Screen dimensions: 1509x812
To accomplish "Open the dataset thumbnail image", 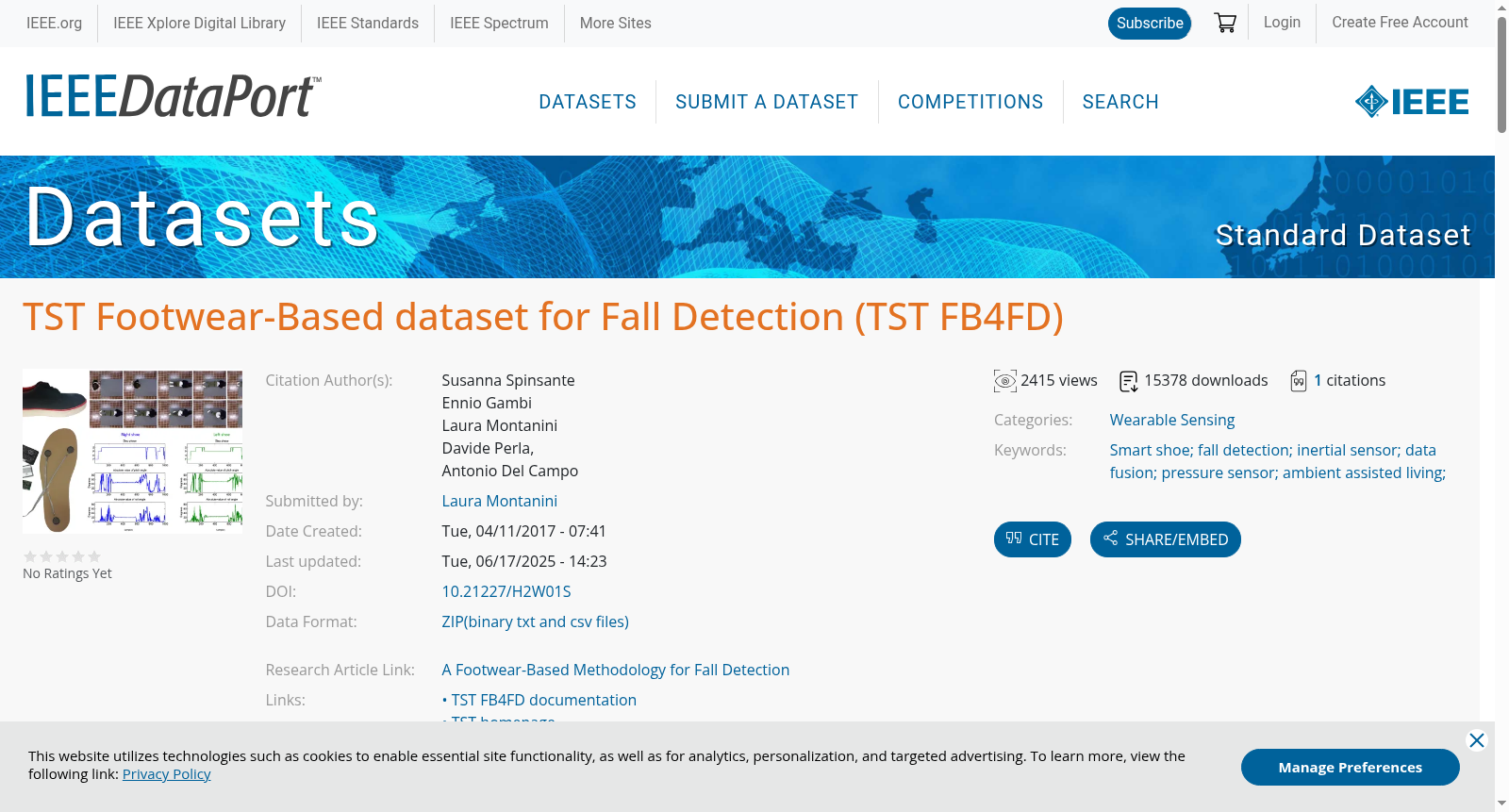I will [x=132, y=452].
